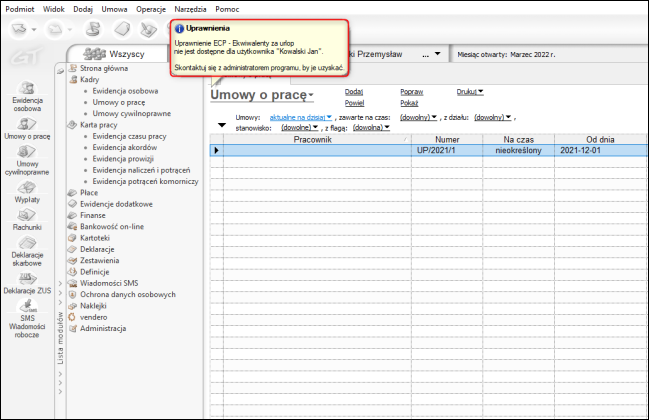Sort by Pracownik column header
Image resolution: width=649 pixels, height=420 pixels.
pyautogui.click(x=312, y=139)
